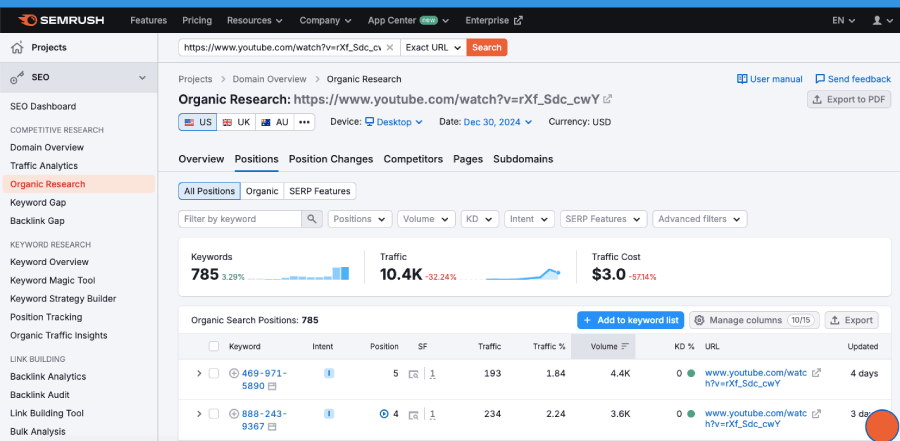Click the video feature icon beside position 4
Screen dimensions: 900x441
(x=384, y=413)
